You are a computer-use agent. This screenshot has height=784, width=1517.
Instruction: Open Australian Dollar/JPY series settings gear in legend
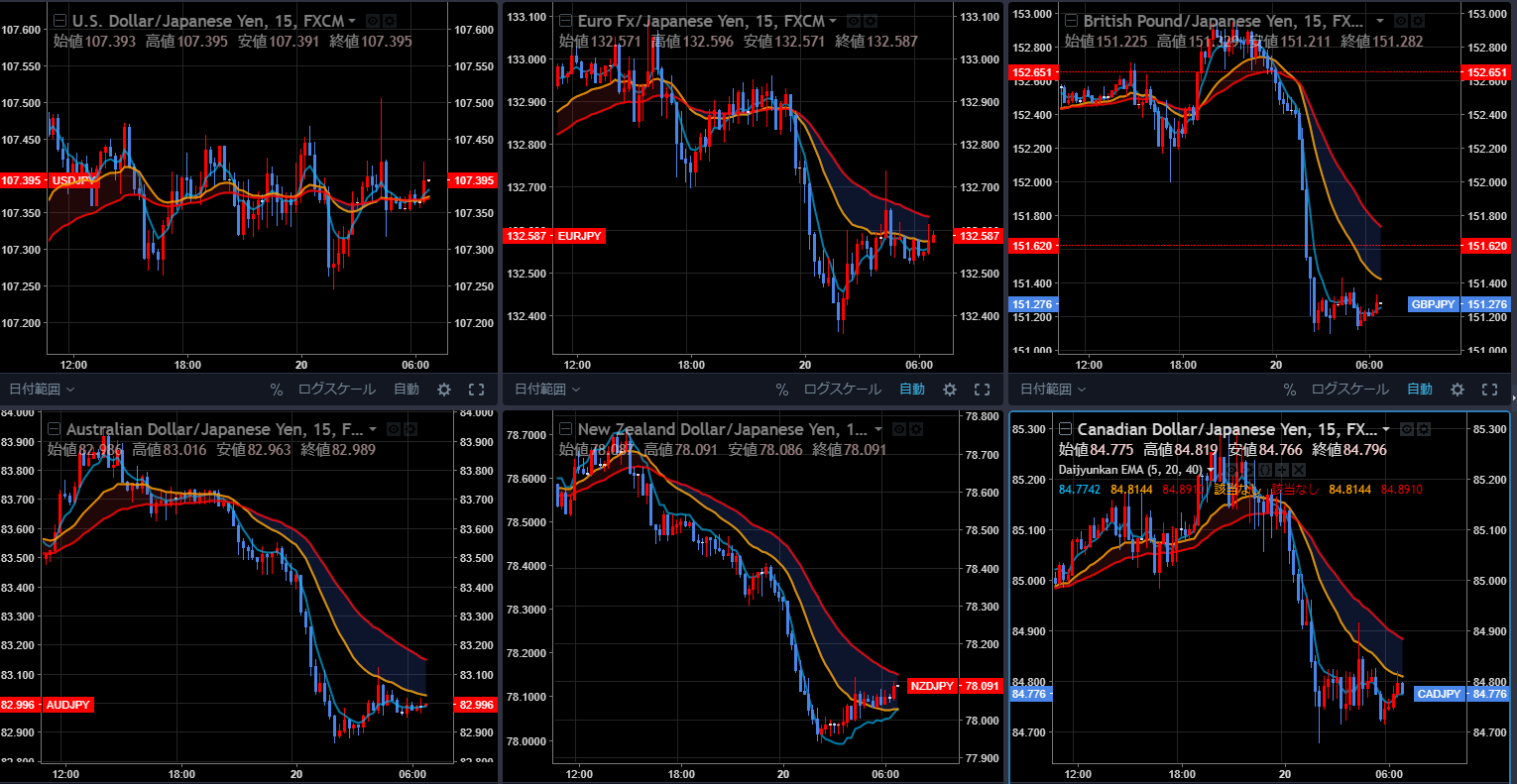pyautogui.click(x=408, y=429)
